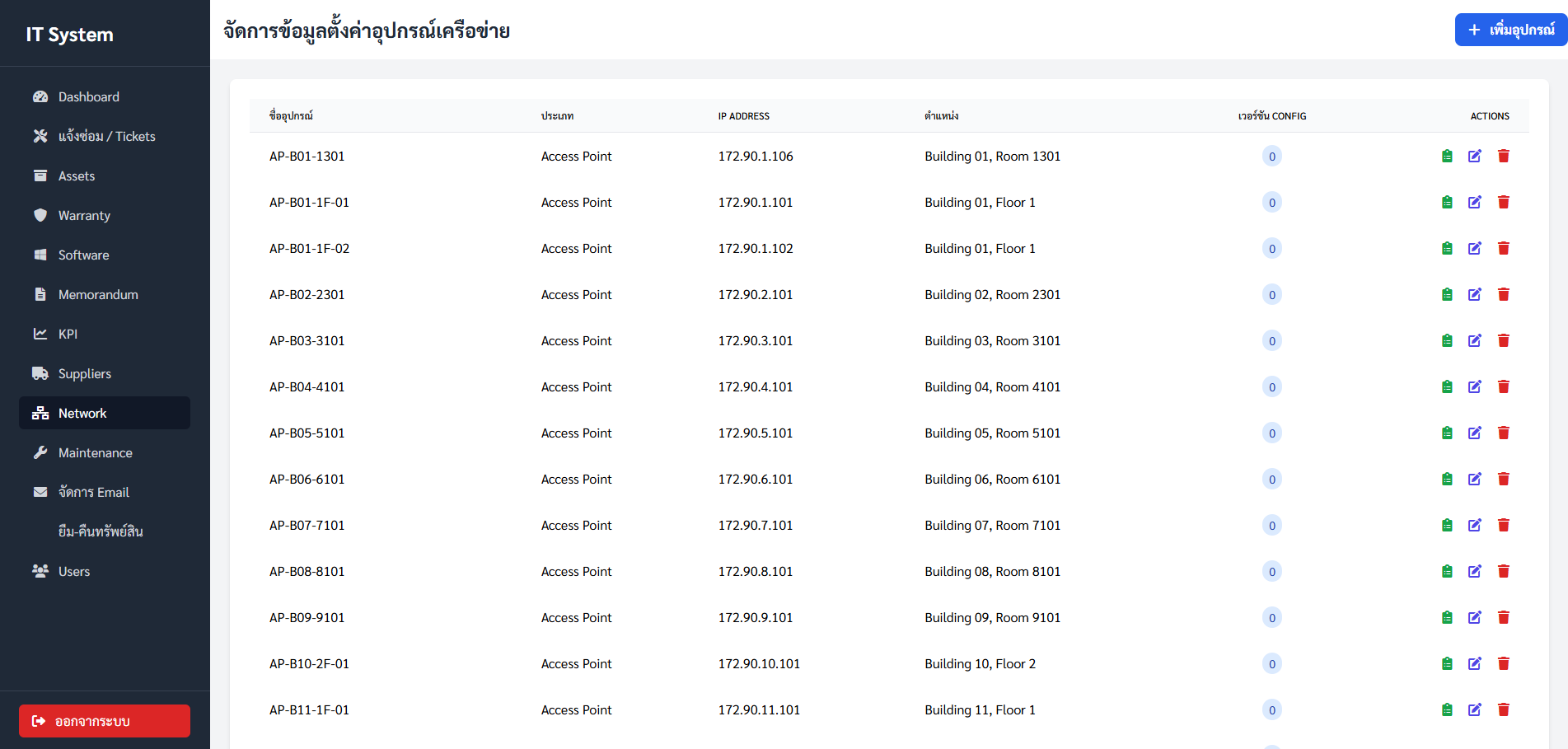Viewport: 1568px width, 749px height.
Task: Delete the AP-B01-1301 device
Action: [x=1504, y=156]
